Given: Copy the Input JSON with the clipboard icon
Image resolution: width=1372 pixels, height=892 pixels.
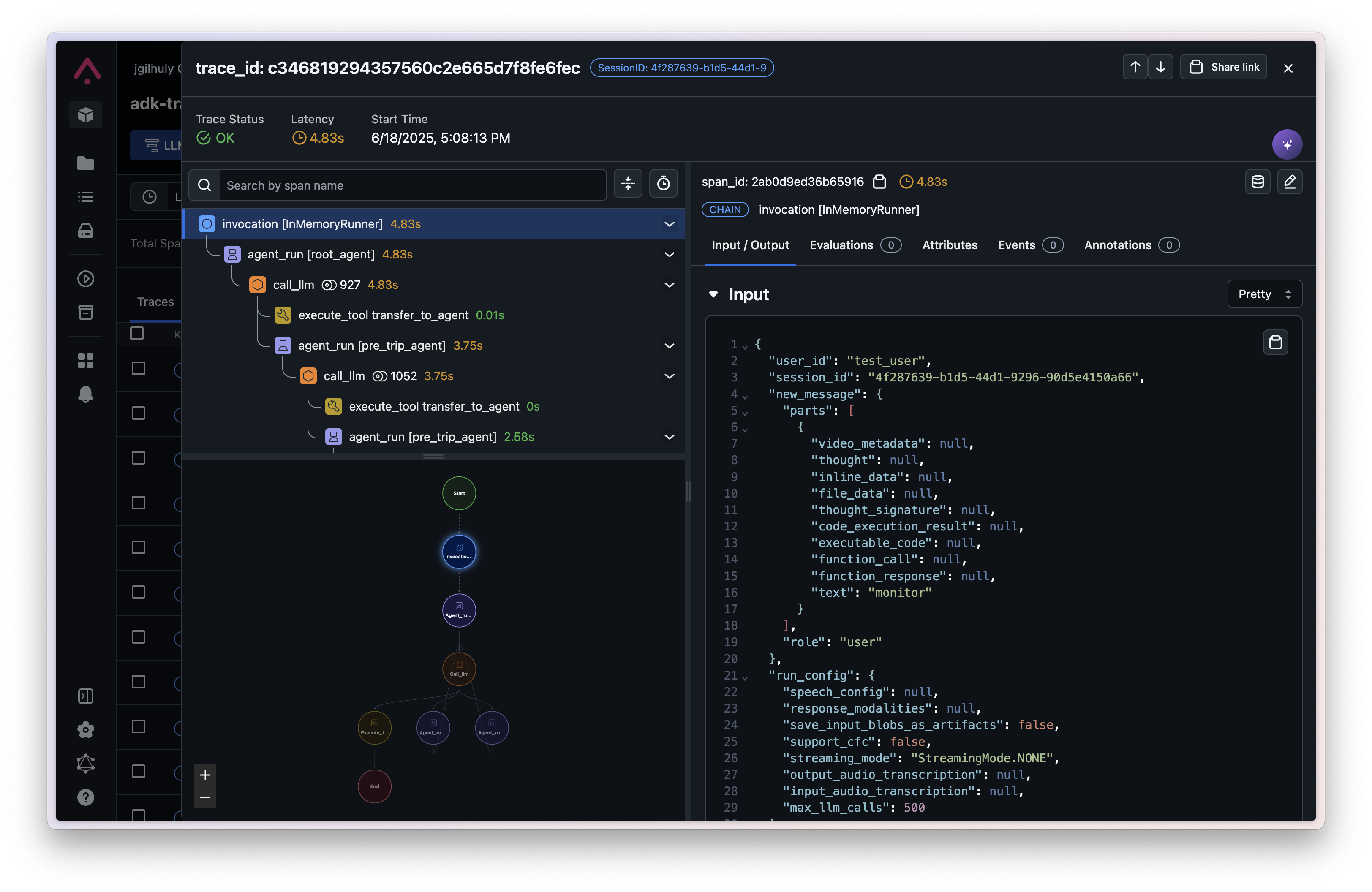Looking at the screenshot, I should click(x=1275, y=342).
